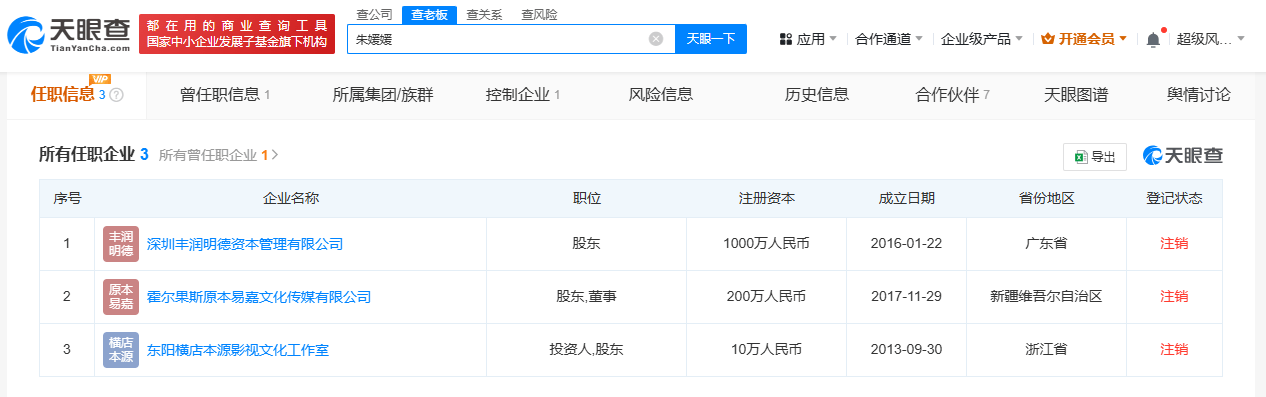Open the 深圳丰润明德资本管理有限公司 link
This screenshot has width=1266, height=397.
[245, 244]
